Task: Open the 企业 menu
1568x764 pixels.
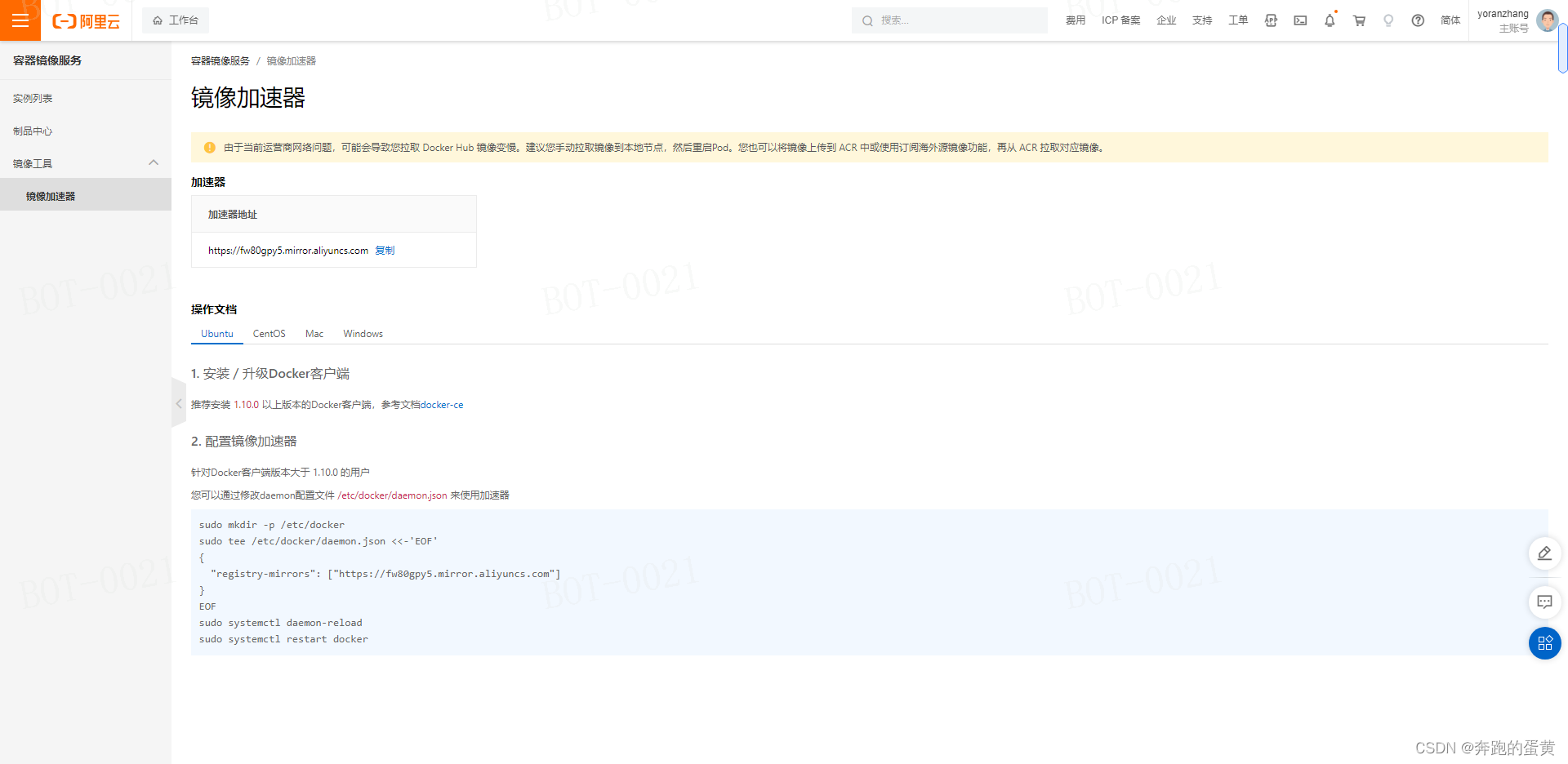Action: pyautogui.click(x=1166, y=20)
